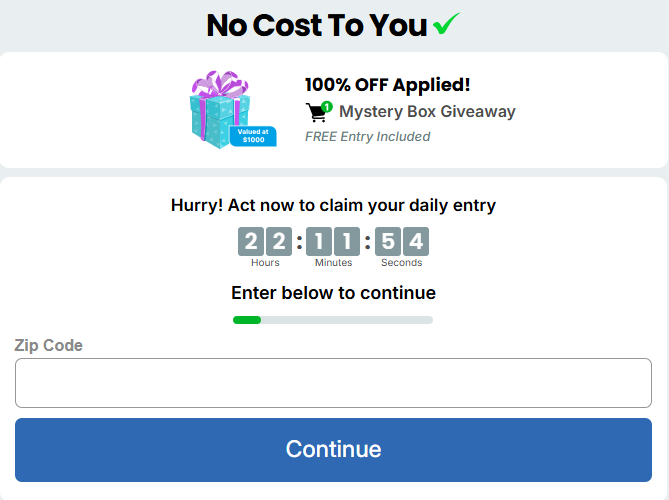Image resolution: width=669 pixels, height=500 pixels.
Task: Click the 'Mystery Box Giveaway' text
Action: [x=427, y=111]
